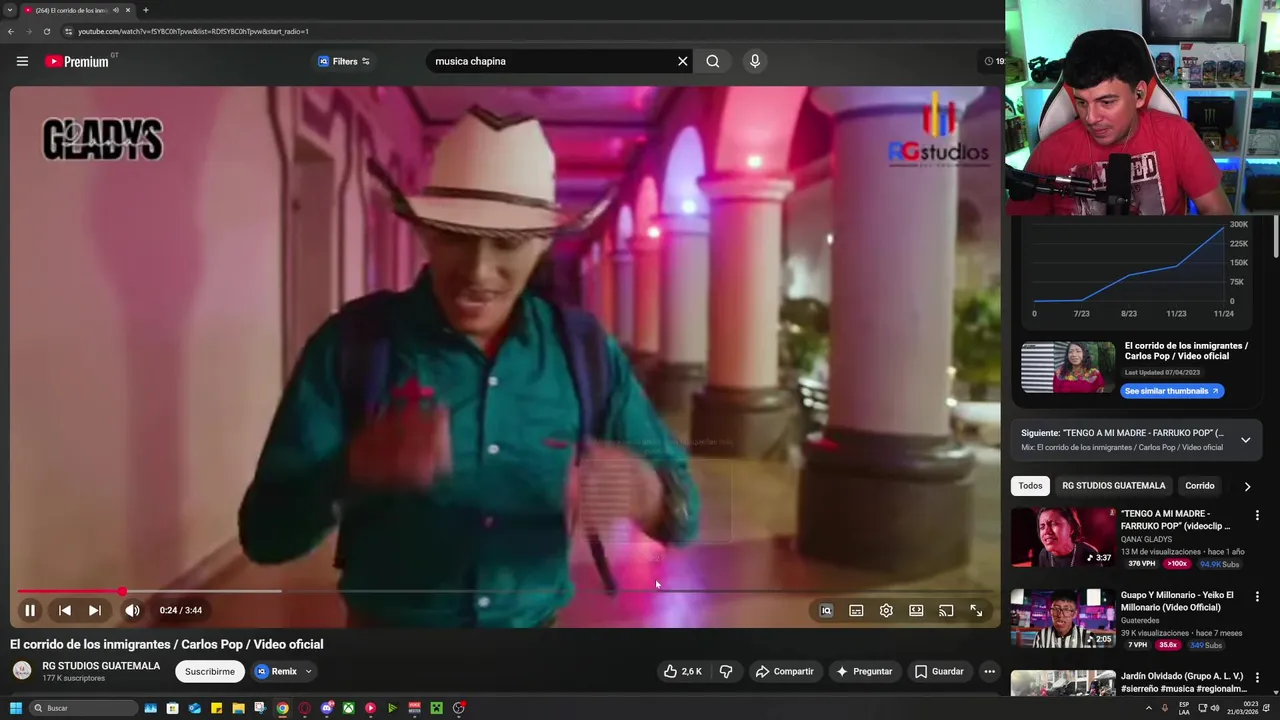Open player settings gear
This screenshot has width=1280, height=720.
(886, 610)
